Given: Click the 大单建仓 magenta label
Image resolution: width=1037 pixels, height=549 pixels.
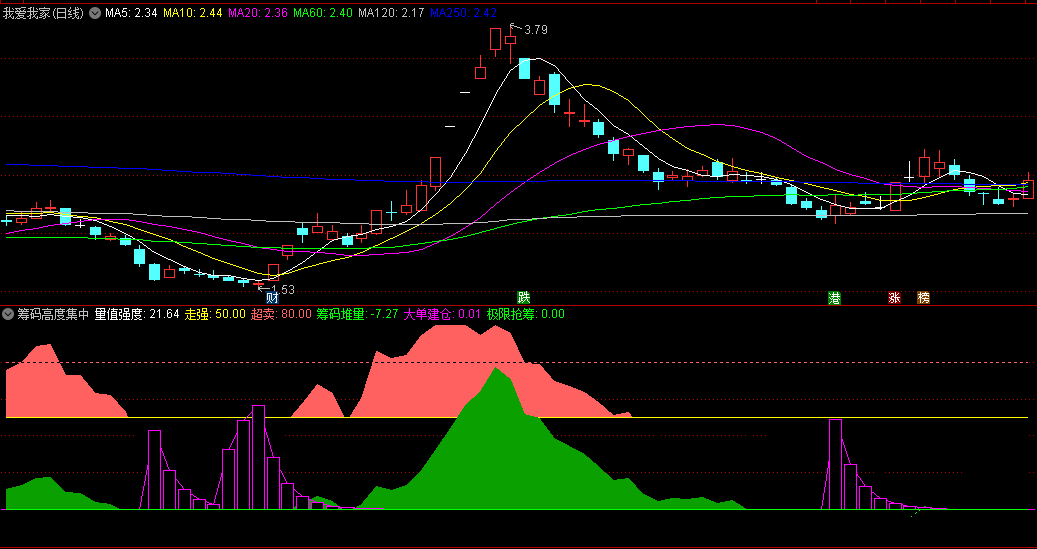Looking at the screenshot, I should (442, 314).
